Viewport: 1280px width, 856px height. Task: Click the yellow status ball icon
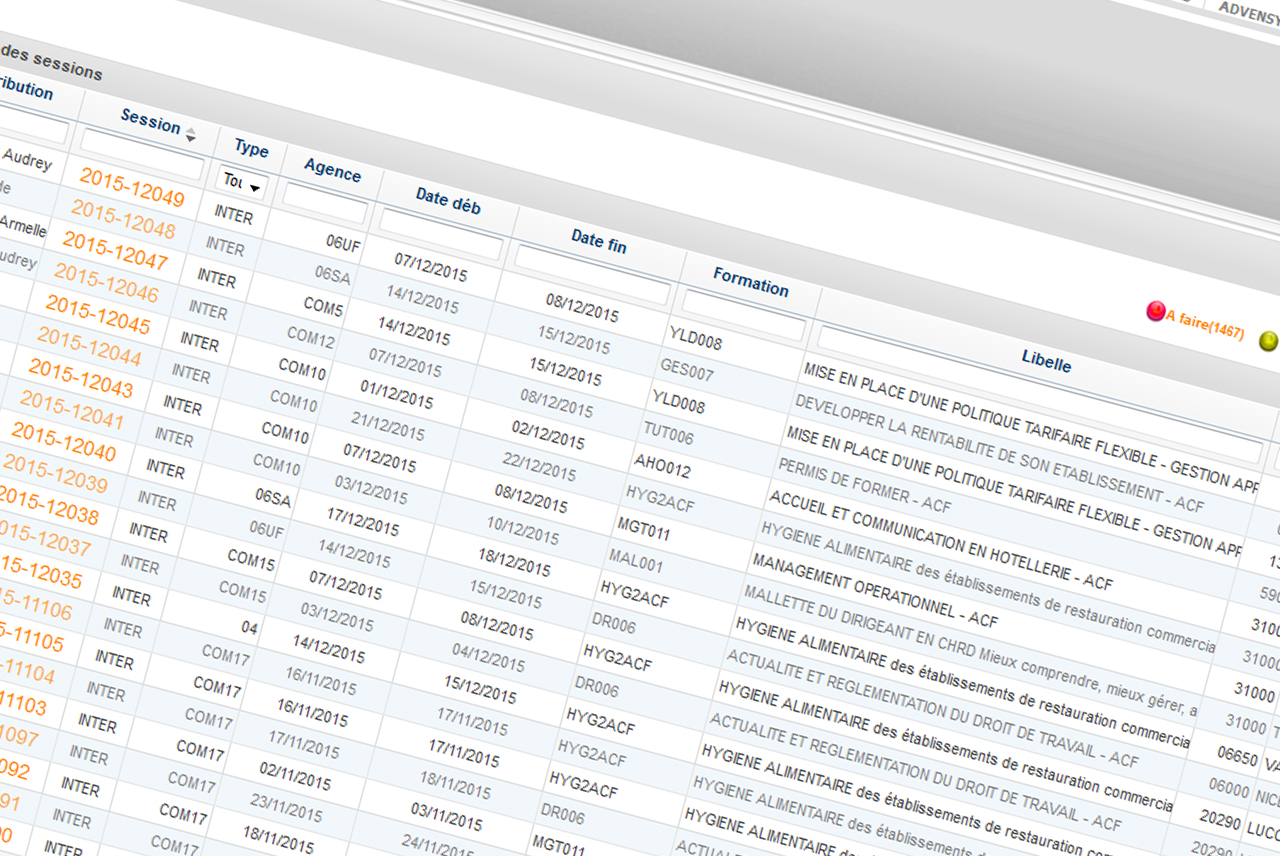click(1268, 341)
